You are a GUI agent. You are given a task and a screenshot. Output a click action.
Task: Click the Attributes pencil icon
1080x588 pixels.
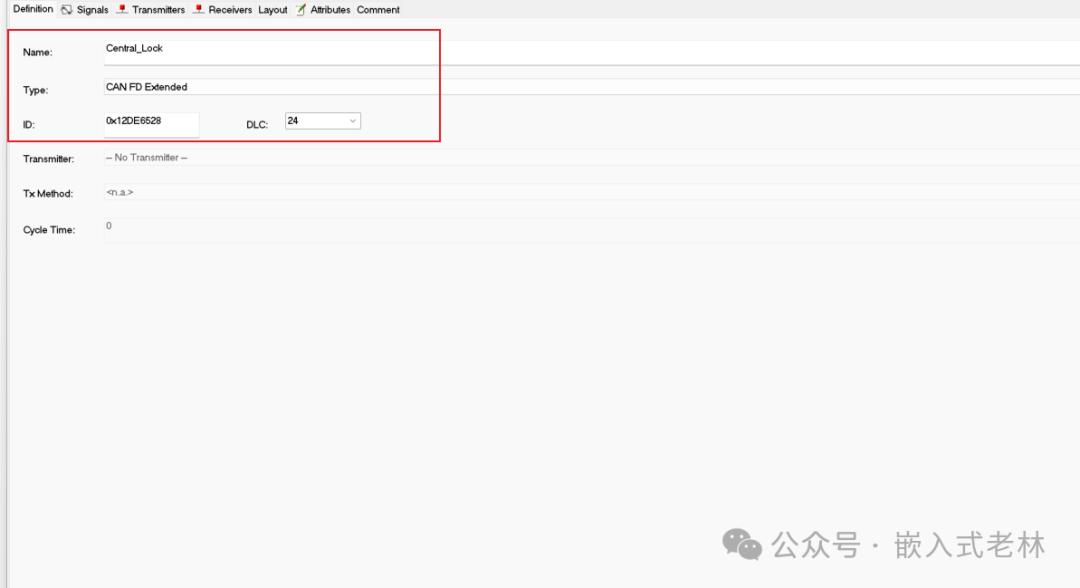[301, 9]
